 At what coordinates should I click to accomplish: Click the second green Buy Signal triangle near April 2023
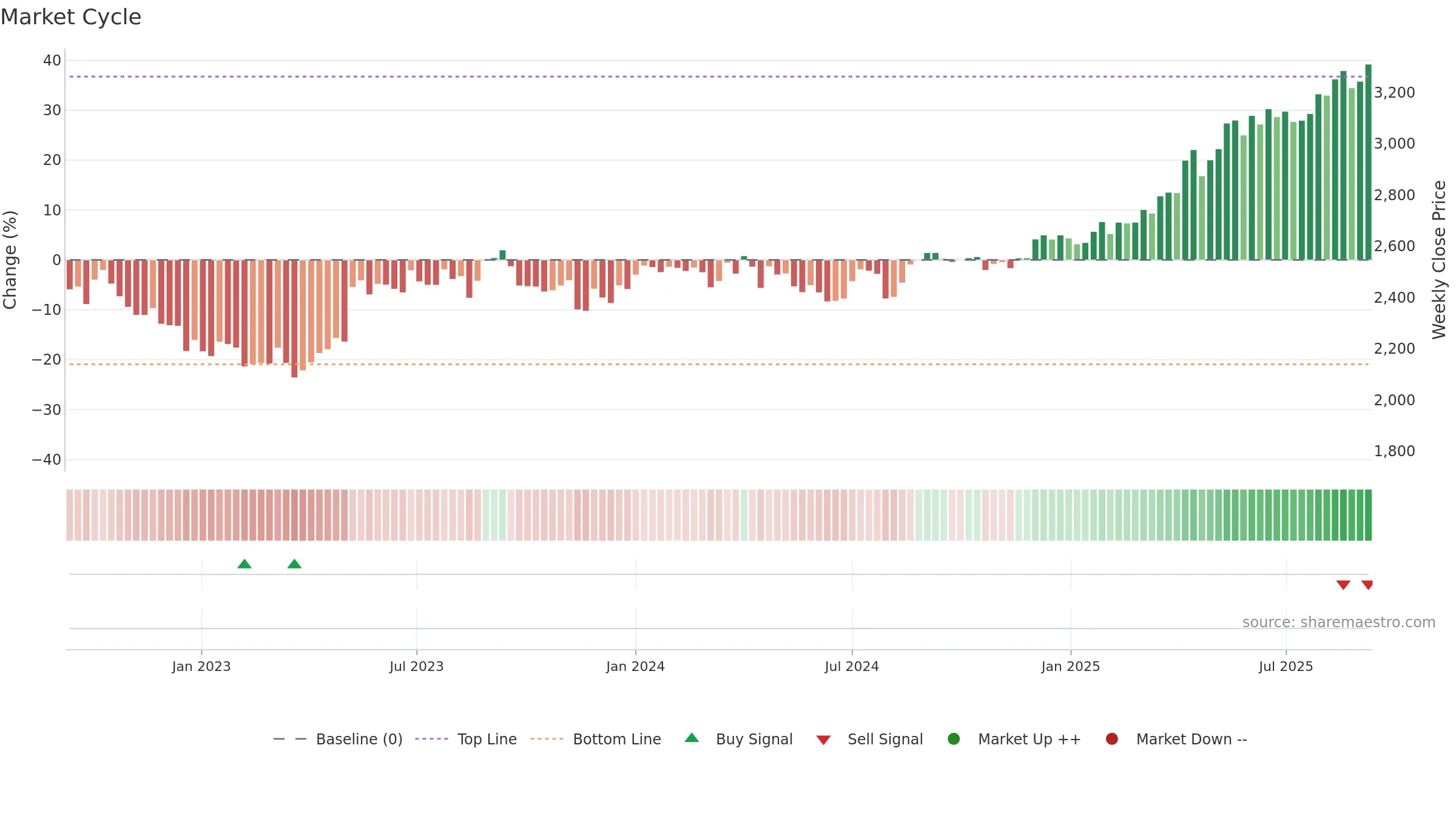[x=294, y=564]
